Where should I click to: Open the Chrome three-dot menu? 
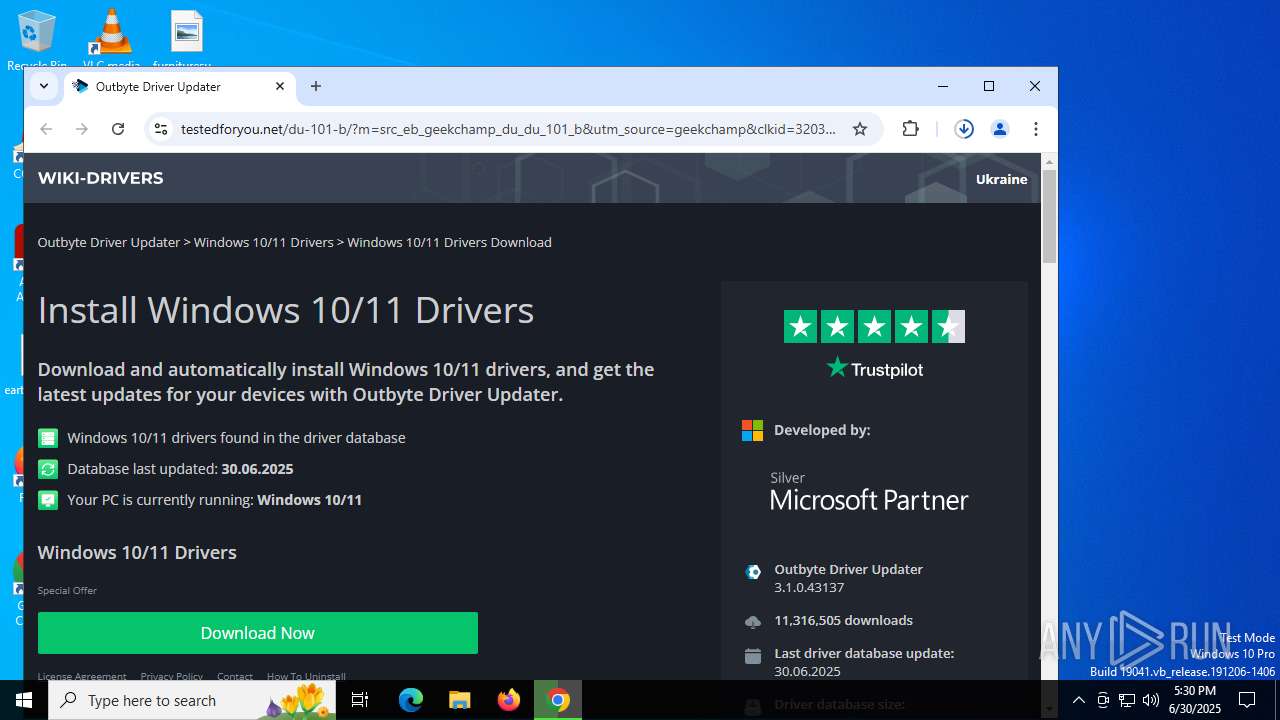(x=1036, y=129)
